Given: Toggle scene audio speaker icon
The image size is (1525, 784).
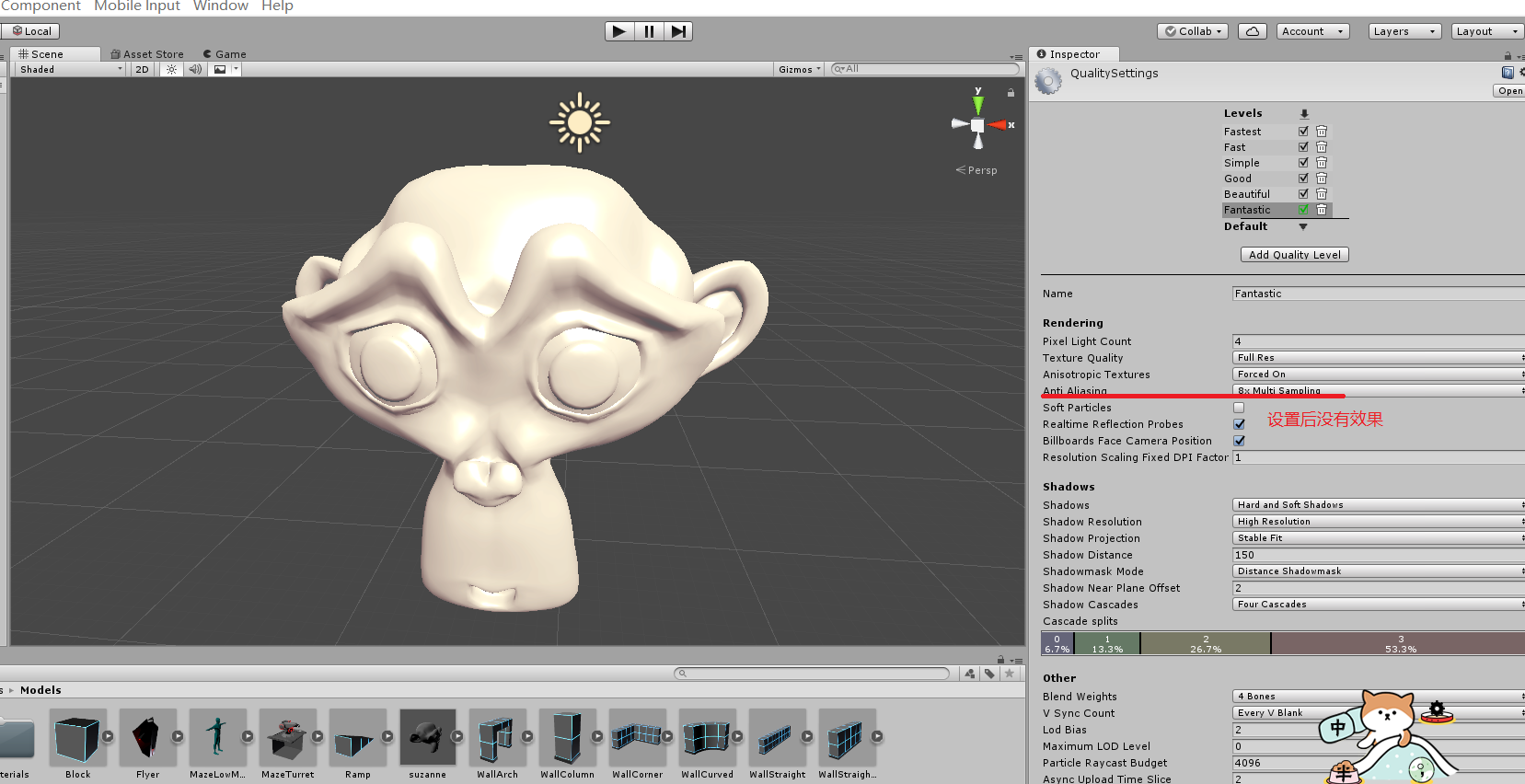Looking at the screenshot, I should pyautogui.click(x=195, y=69).
